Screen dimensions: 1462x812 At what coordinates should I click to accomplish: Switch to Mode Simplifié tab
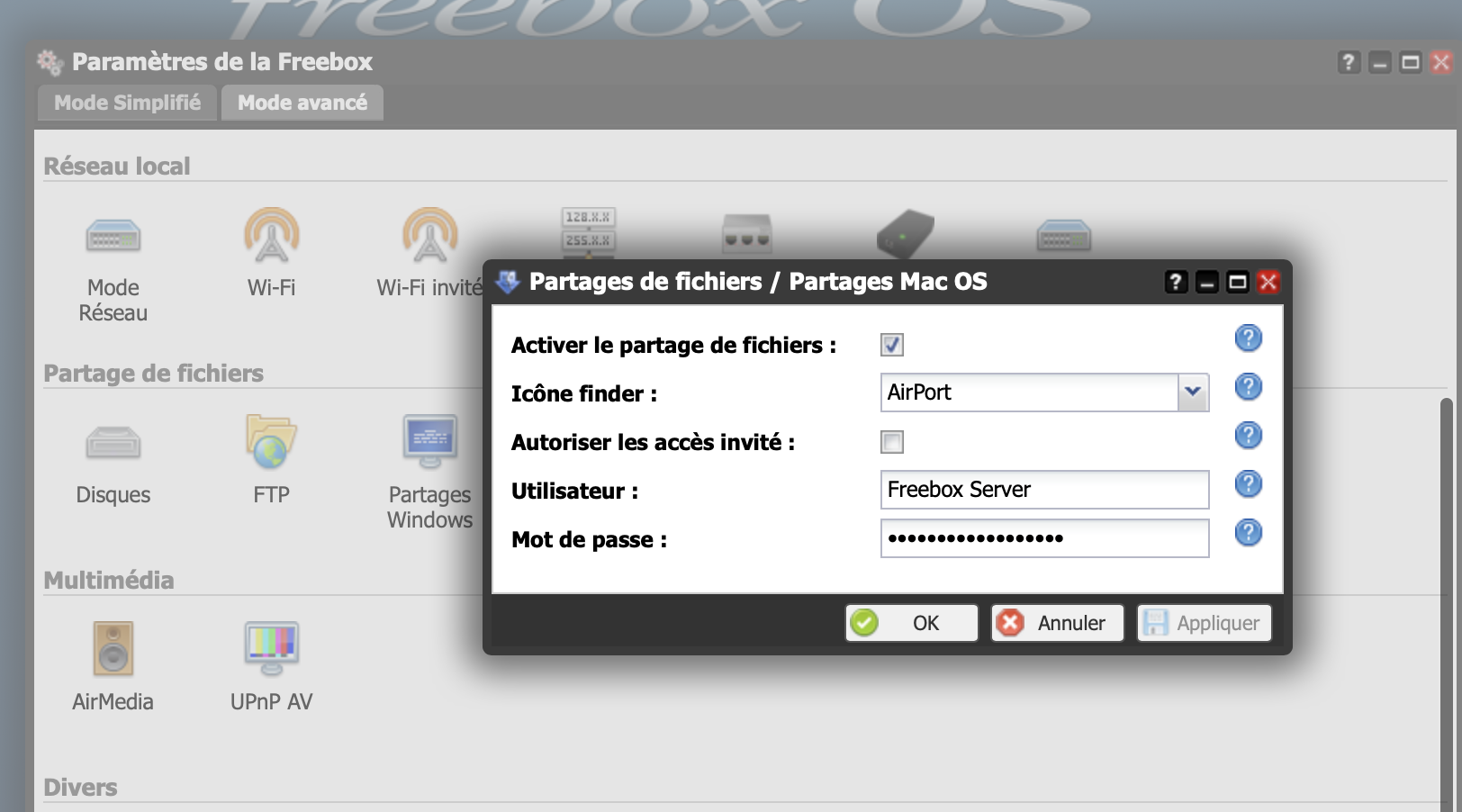(x=127, y=103)
